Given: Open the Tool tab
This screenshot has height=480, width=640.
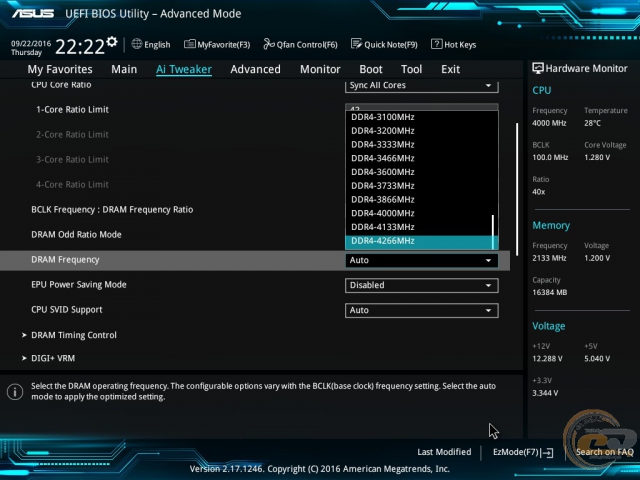Looking at the screenshot, I should 411,69.
